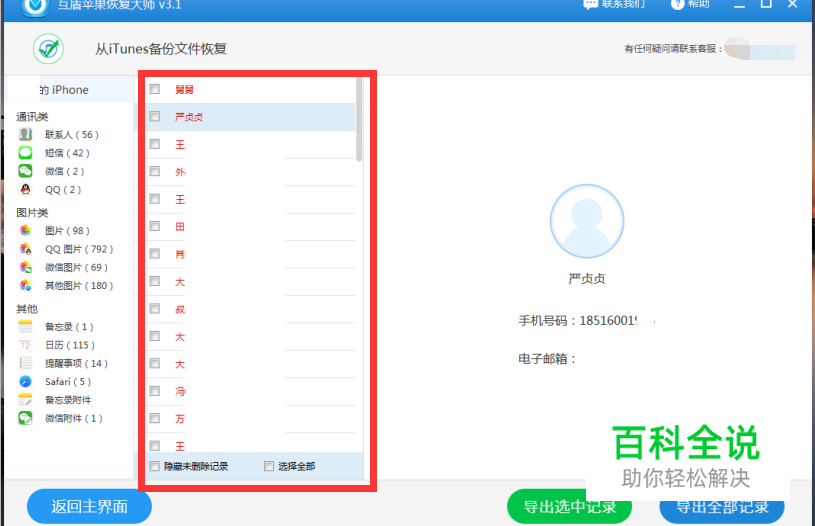Open the Contacts icon (联系人 56)
815x526 pixels.
(25, 135)
